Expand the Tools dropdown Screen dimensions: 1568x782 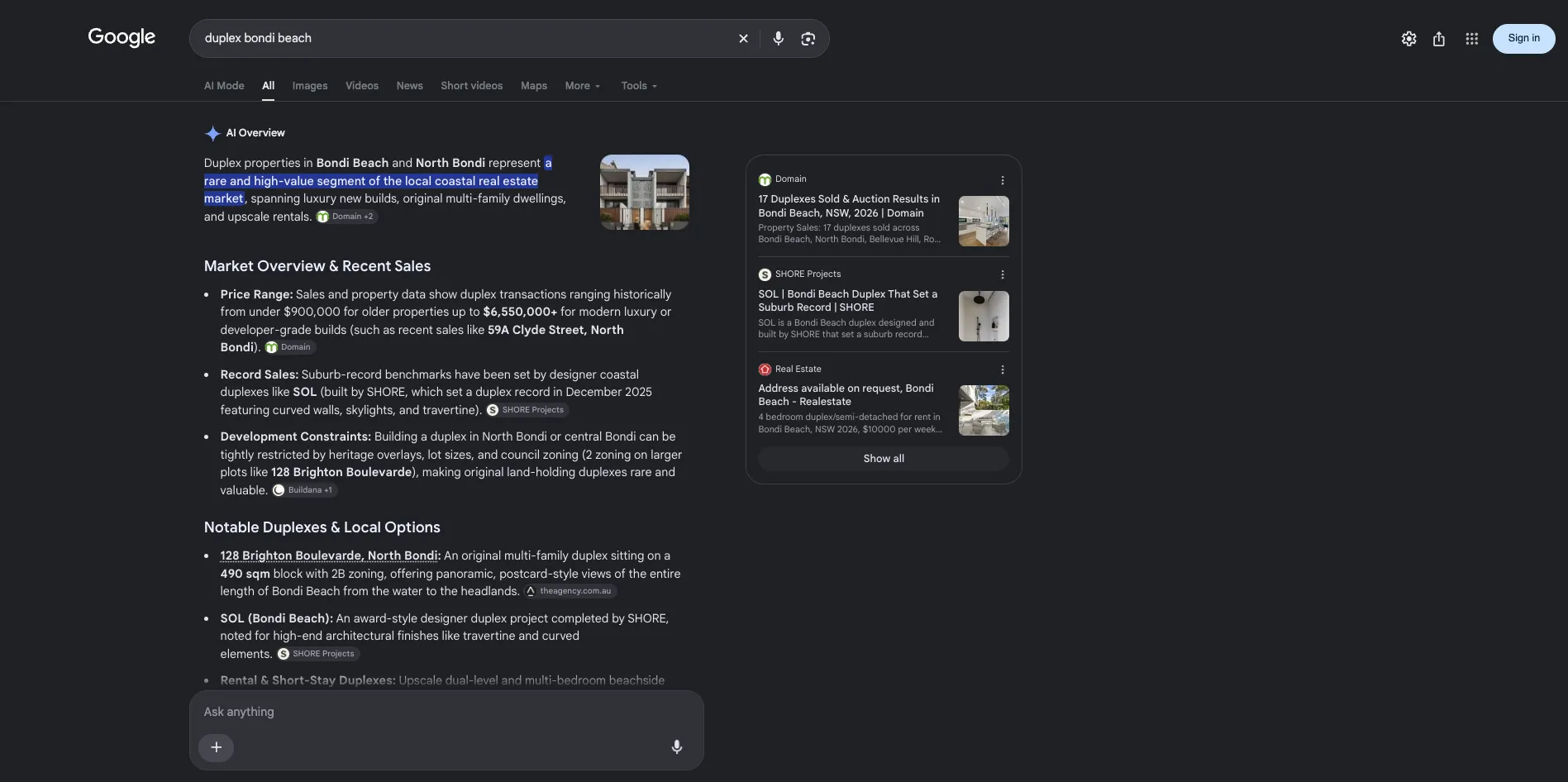point(639,86)
